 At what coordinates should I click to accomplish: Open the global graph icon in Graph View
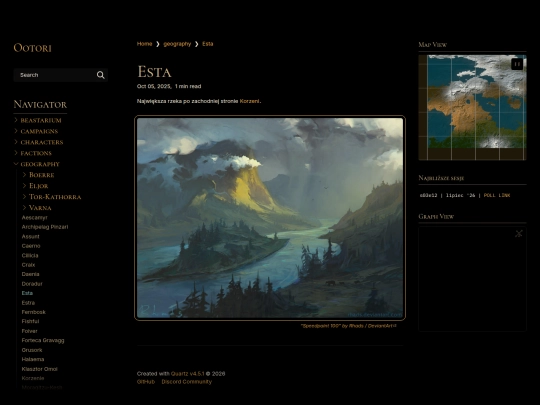[519, 233]
